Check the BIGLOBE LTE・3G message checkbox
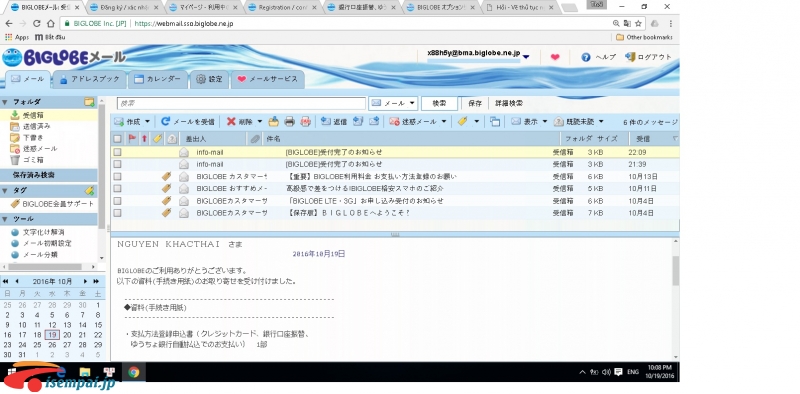800x394 pixels. [x=117, y=201]
